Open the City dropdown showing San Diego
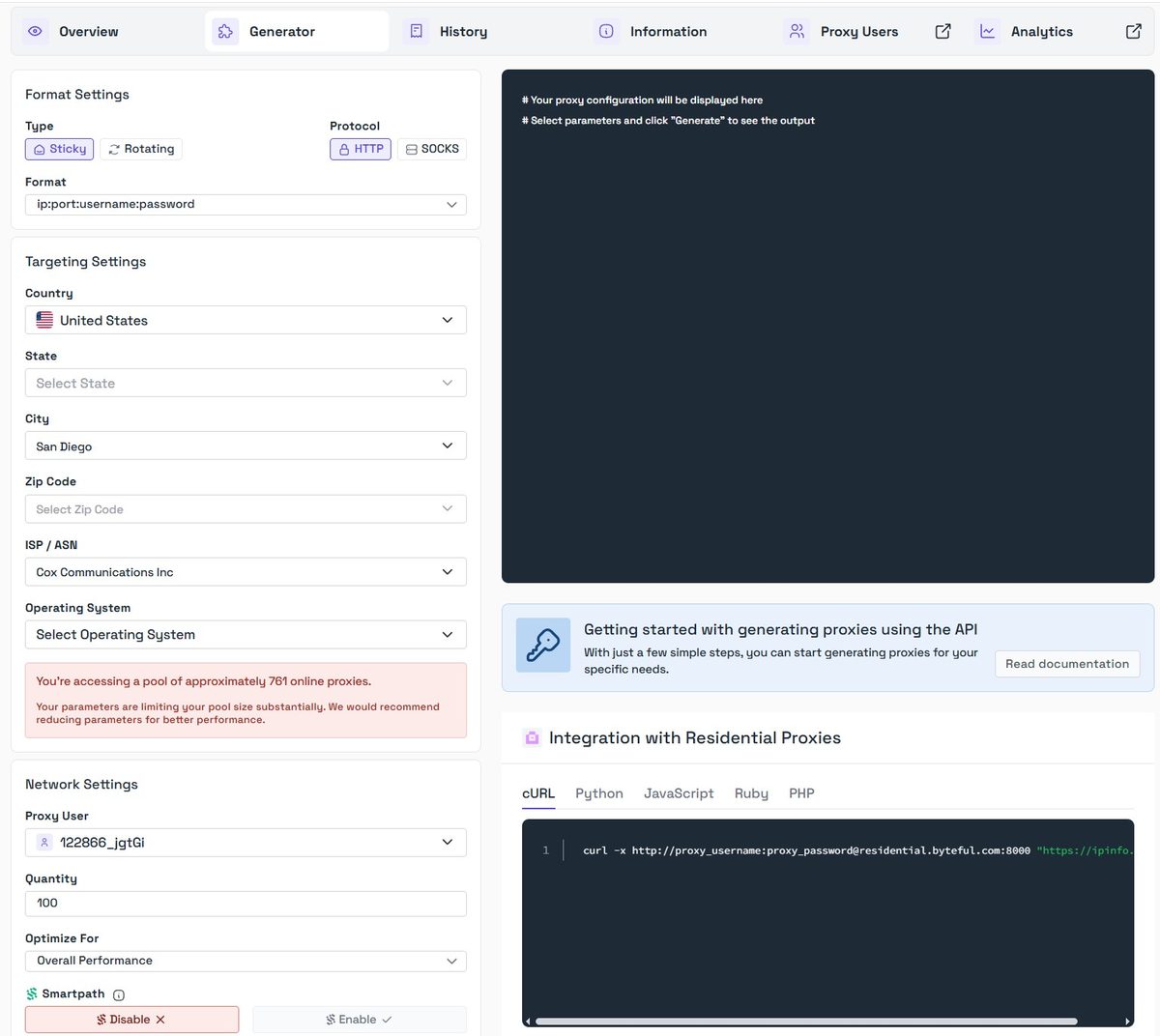The image size is (1160, 1036). 246,446
